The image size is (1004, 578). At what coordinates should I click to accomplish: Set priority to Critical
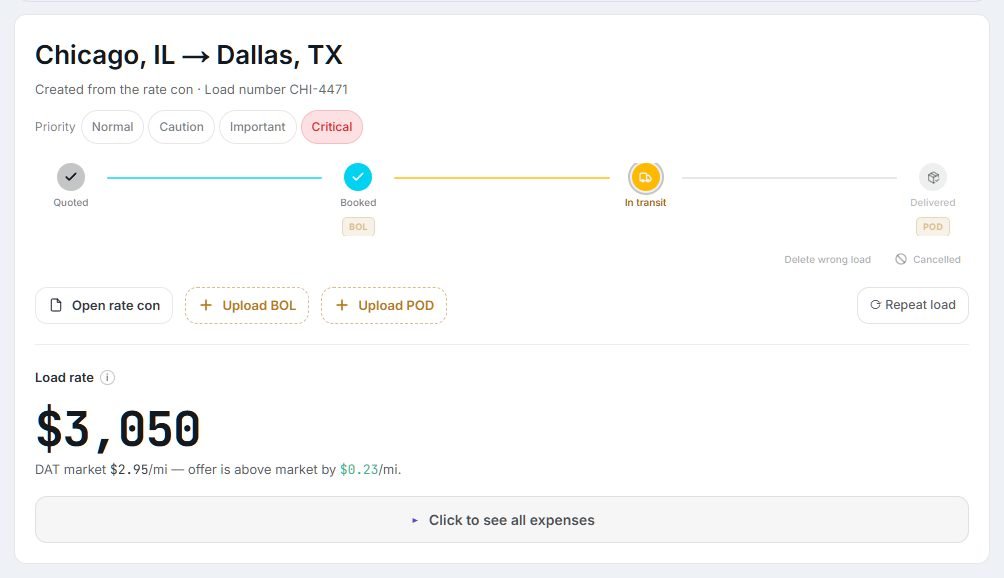[332, 127]
